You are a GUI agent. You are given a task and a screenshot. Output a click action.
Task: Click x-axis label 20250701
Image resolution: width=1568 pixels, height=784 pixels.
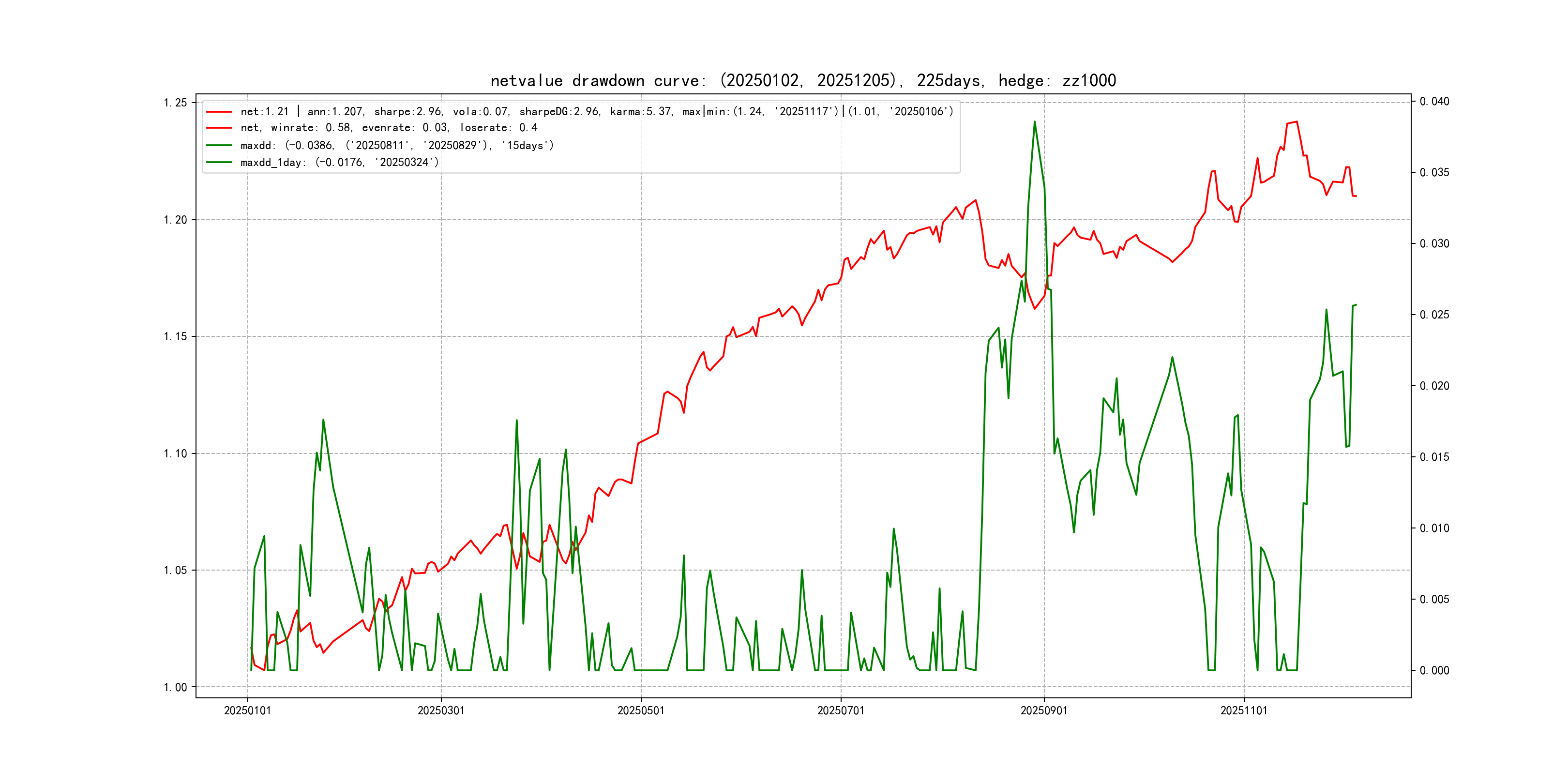[840, 710]
